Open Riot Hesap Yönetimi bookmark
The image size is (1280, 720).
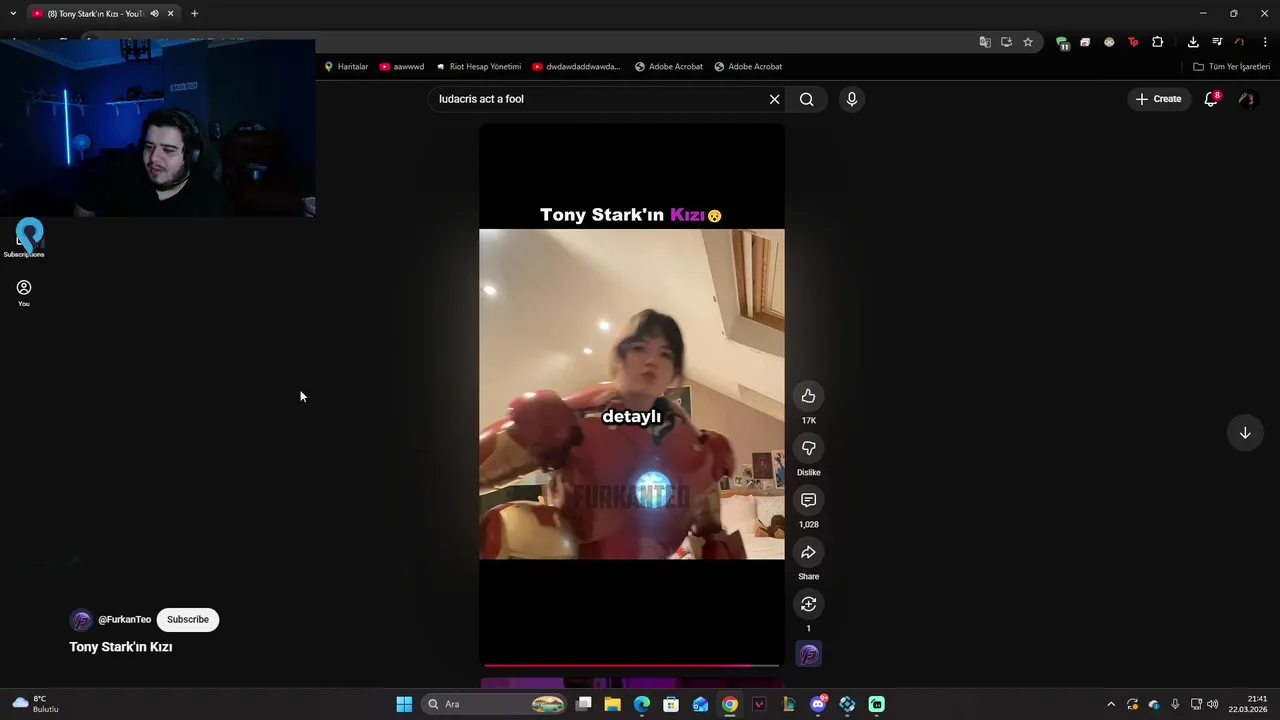tap(478, 67)
